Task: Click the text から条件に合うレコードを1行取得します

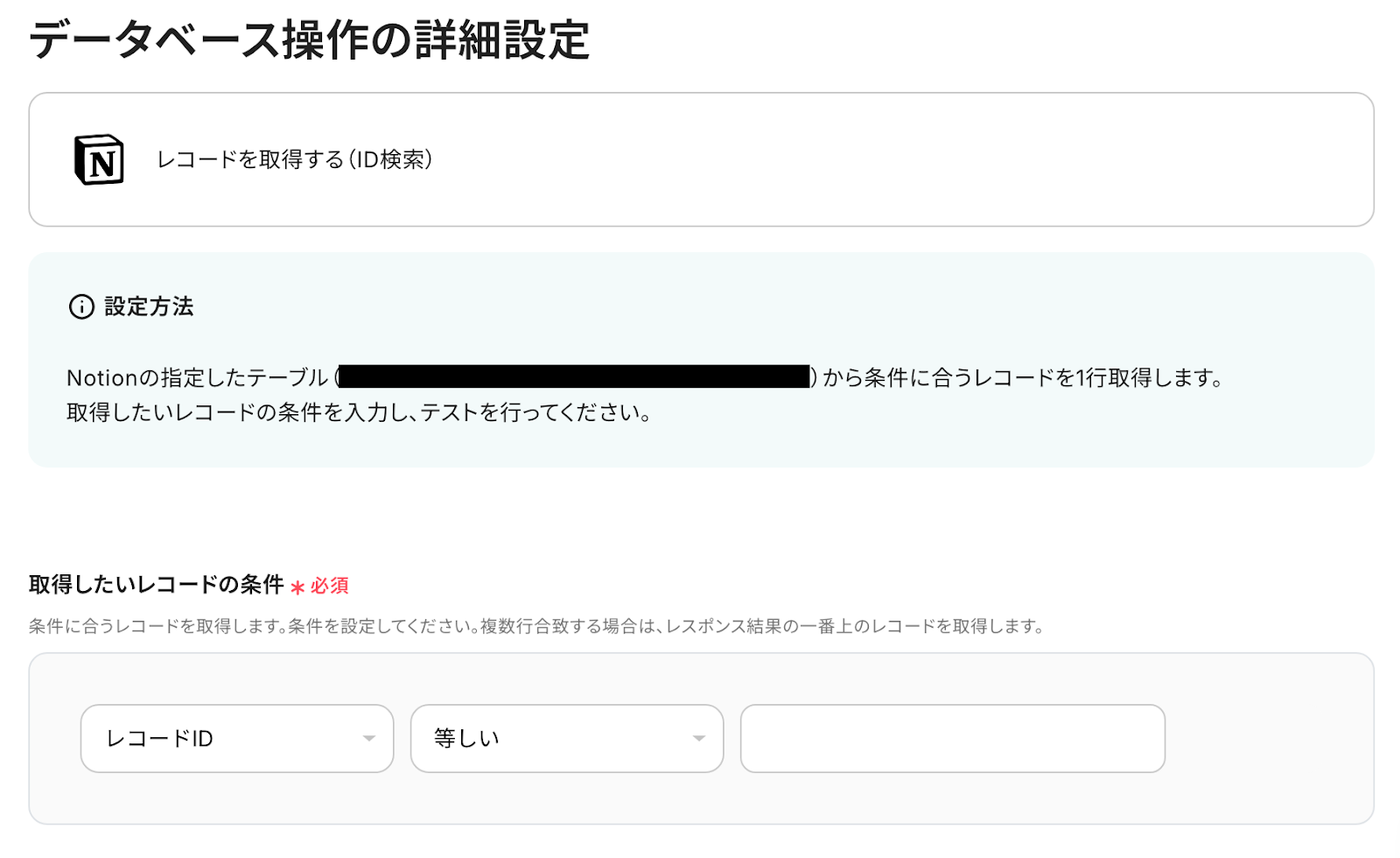Action: pyautogui.click(x=1021, y=377)
